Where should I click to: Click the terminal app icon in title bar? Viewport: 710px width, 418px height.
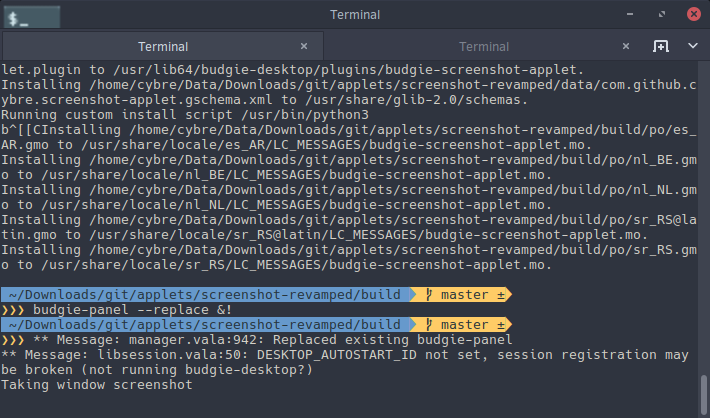coord(32,17)
